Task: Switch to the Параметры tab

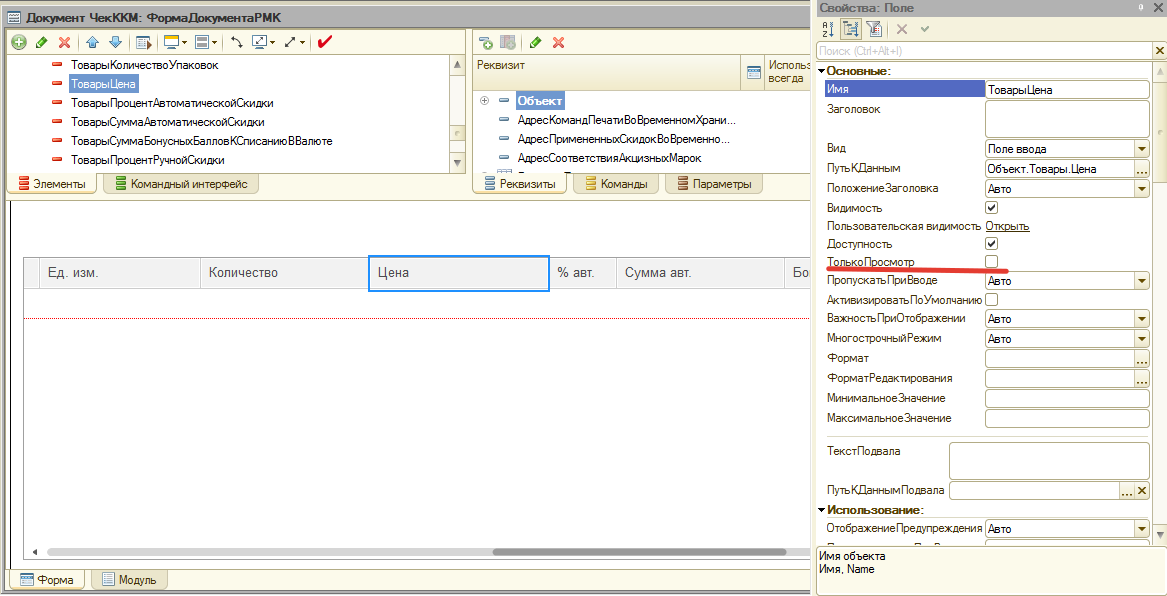Action: pyautogui.click(x=713, y=184)
